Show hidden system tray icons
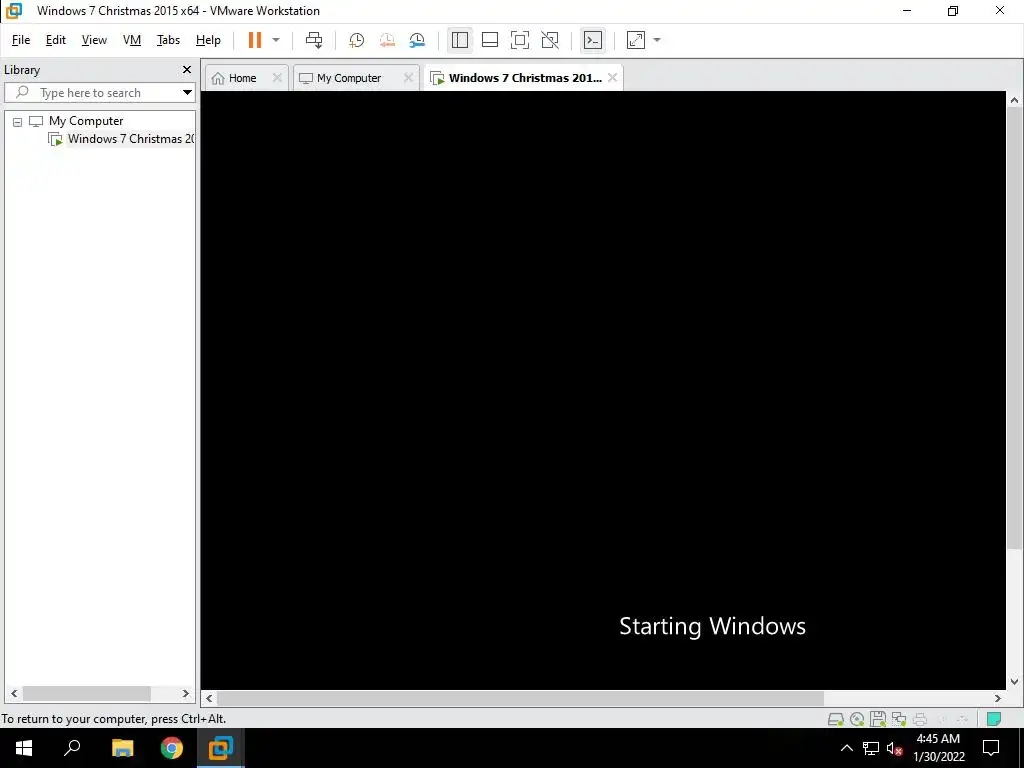 coord(846,748)
